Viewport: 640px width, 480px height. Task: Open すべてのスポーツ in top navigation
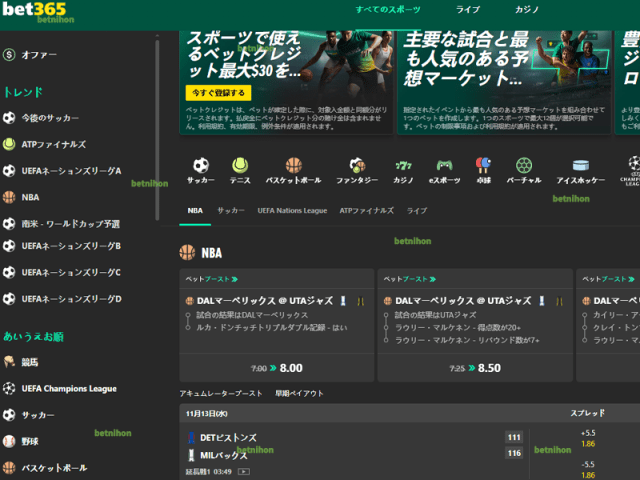pos(388,9)
